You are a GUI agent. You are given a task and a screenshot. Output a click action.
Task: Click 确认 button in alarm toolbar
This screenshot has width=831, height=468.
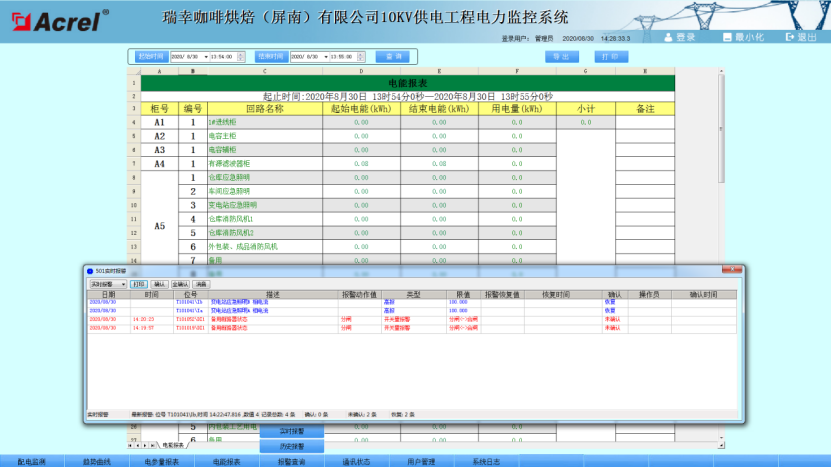point(160,284)
